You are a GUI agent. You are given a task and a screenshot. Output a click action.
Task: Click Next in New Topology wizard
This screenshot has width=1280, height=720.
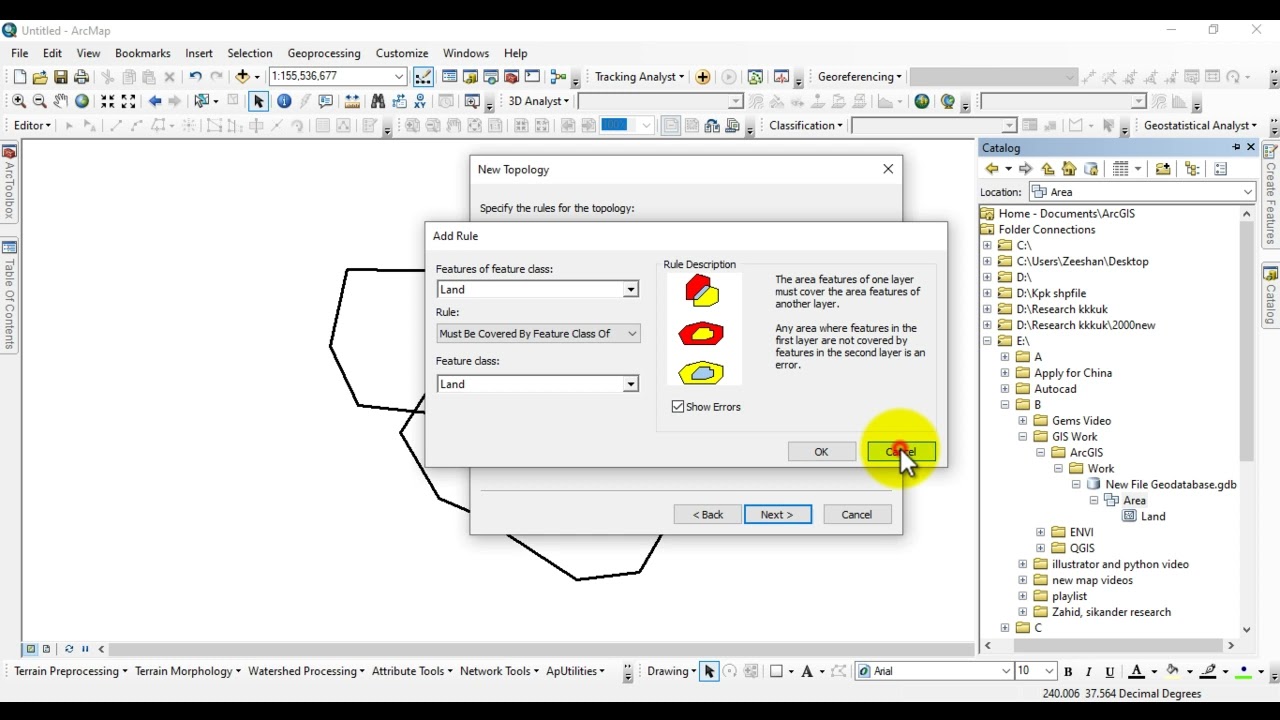(777, 515)
